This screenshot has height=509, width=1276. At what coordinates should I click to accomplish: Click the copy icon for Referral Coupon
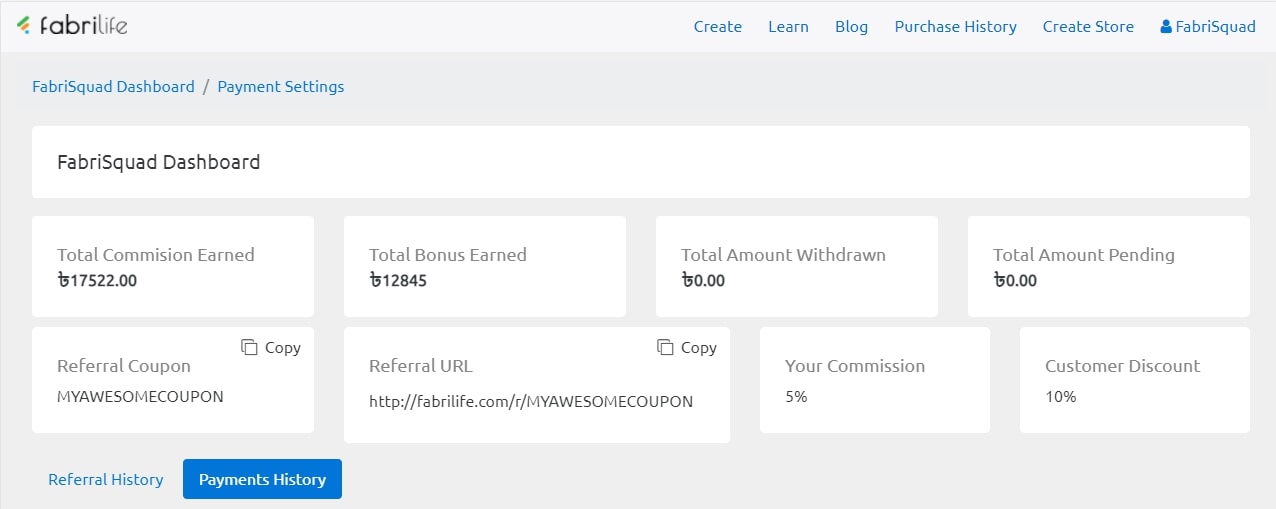pos(249,347)
